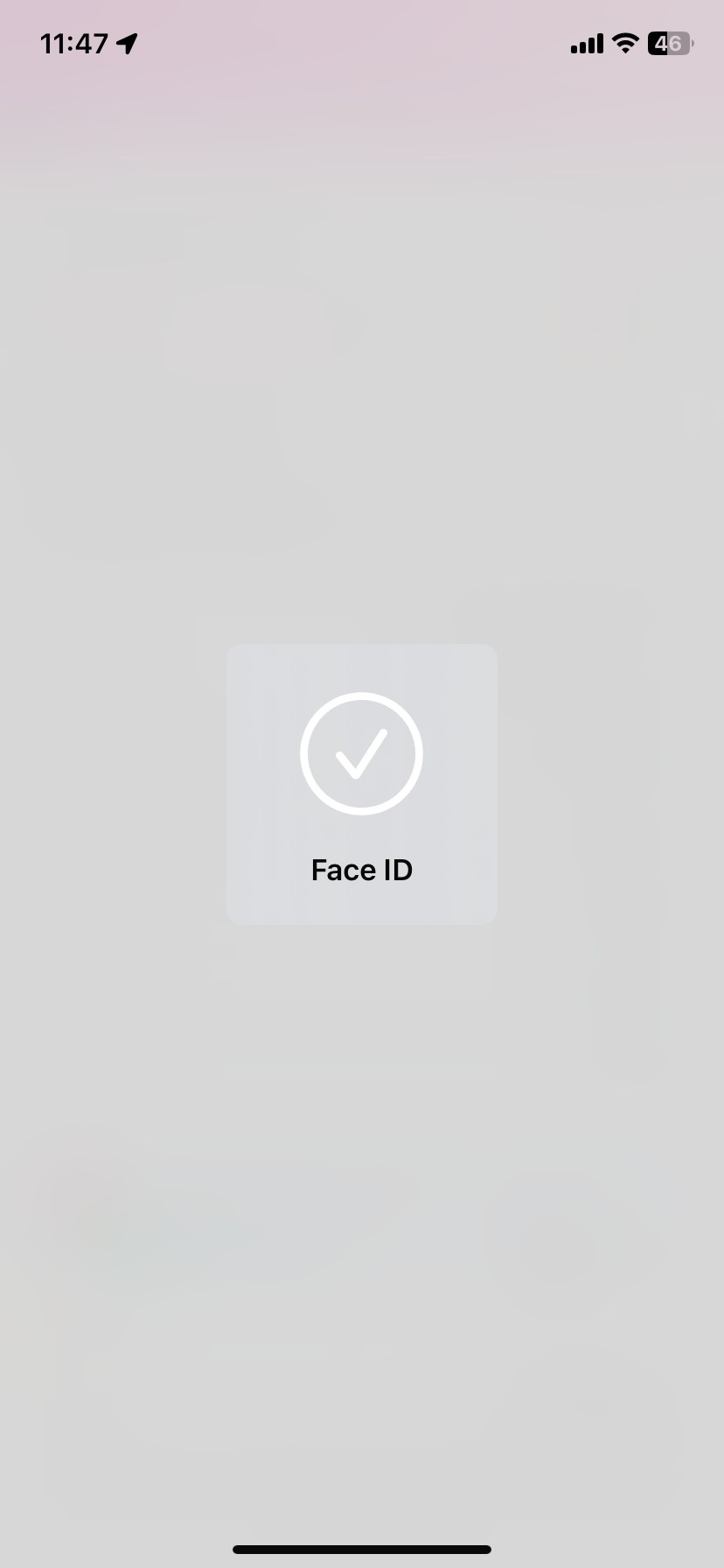Tap the battery indicator showing 46
The width and height of the screenshot is (724, 1568).
[671, 43]
